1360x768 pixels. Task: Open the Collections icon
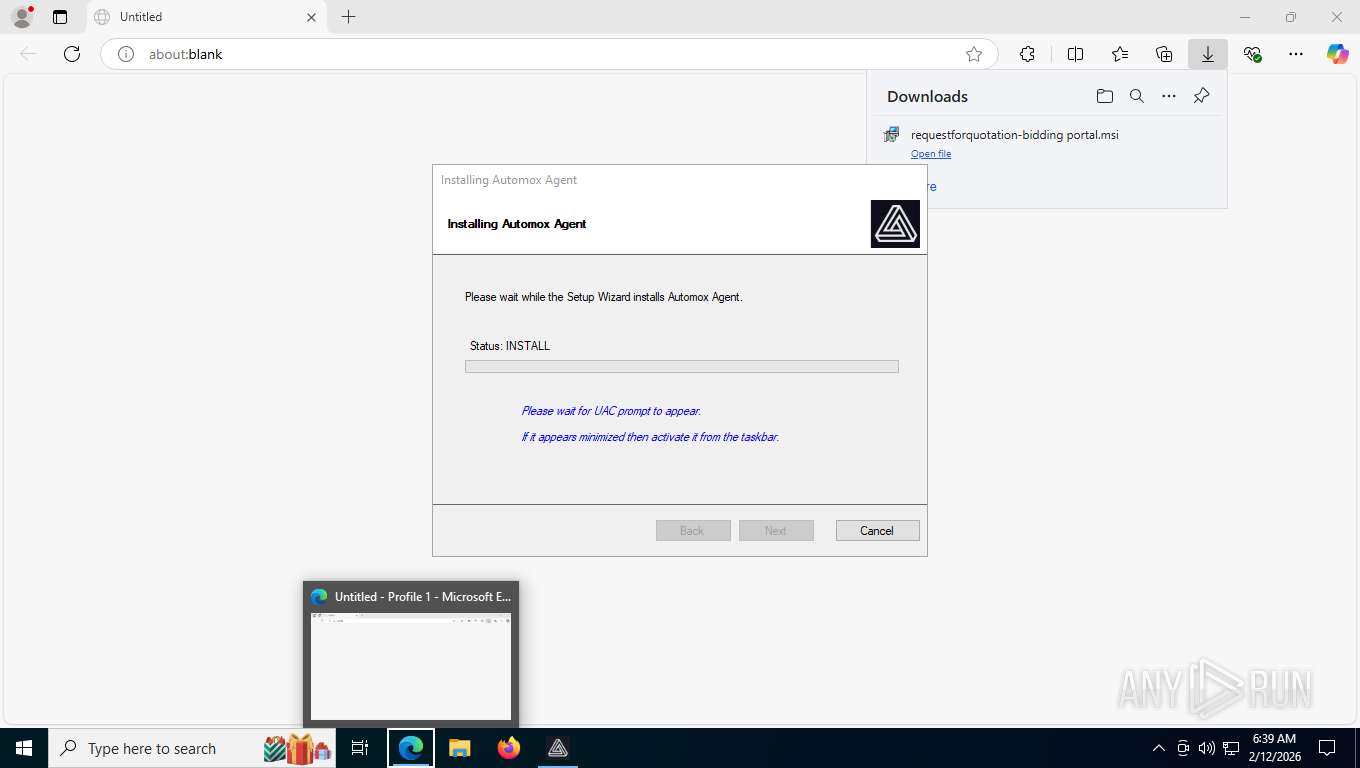[1164, 54]
